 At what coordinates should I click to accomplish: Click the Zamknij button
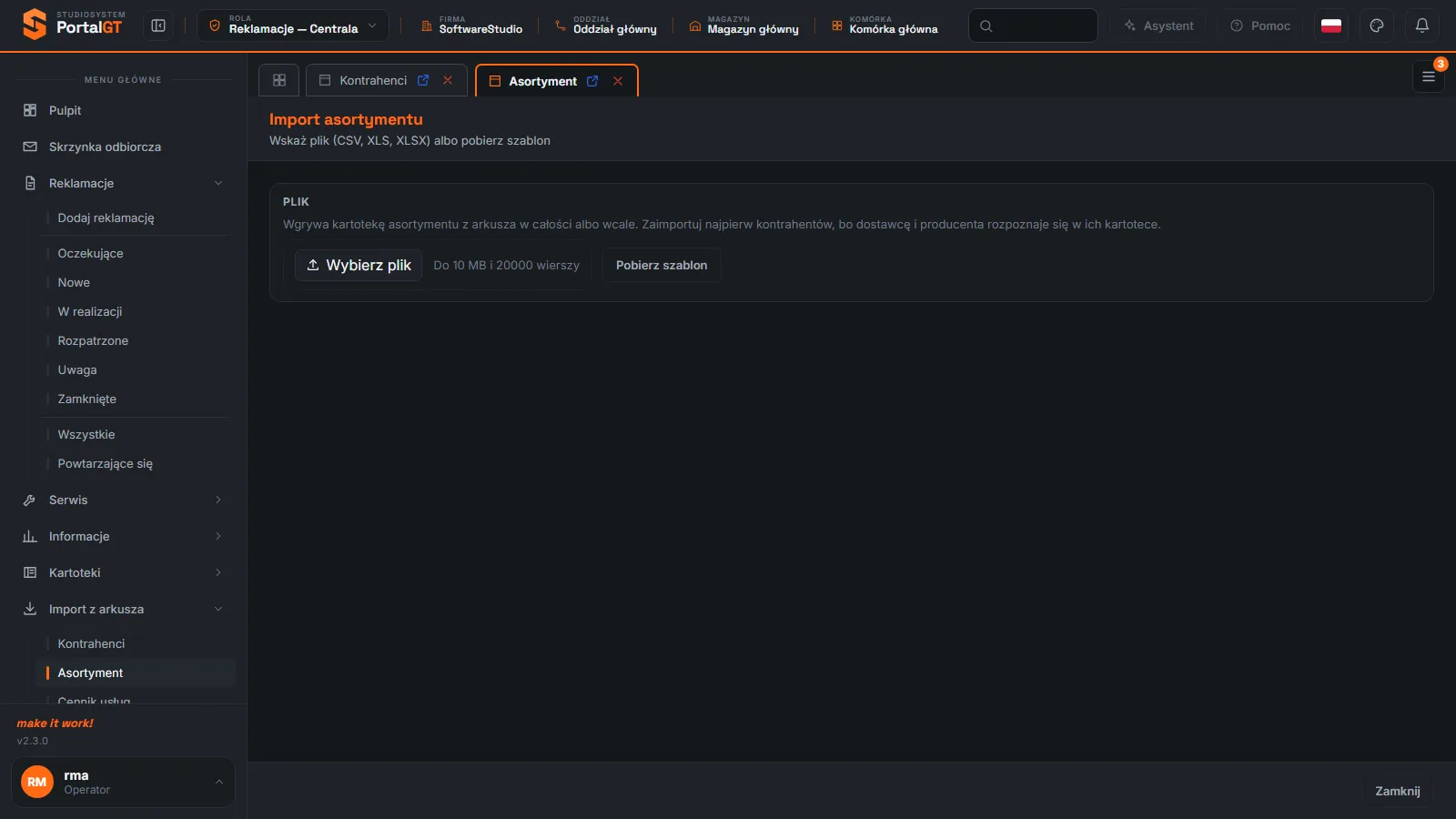(x=1398, y=791)
